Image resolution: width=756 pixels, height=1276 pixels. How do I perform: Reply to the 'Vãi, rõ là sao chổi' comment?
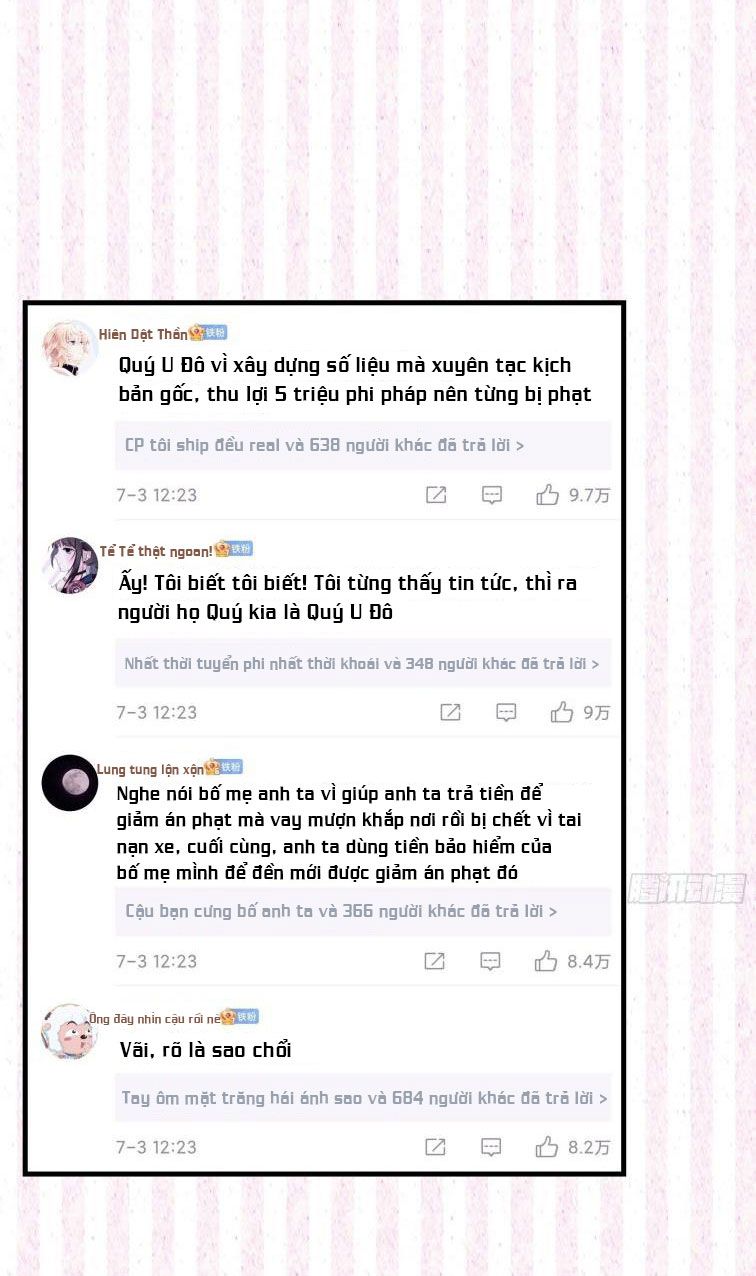coord(491,1147)
